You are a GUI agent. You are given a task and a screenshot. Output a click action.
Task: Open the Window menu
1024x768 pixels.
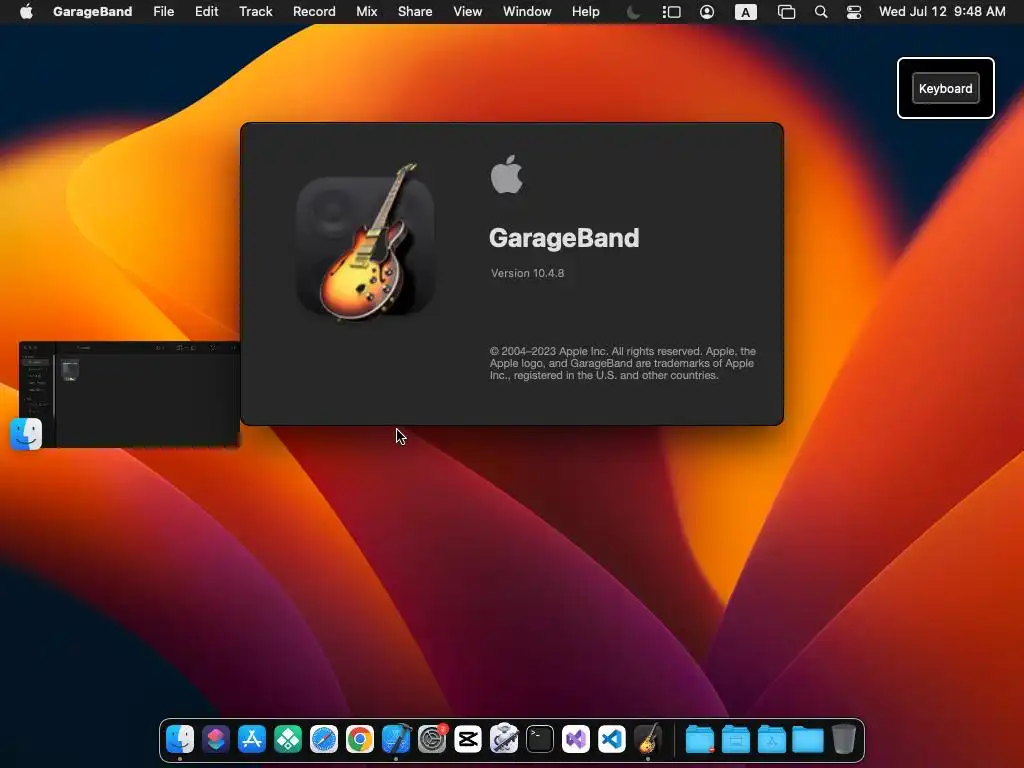coord(527,12)
